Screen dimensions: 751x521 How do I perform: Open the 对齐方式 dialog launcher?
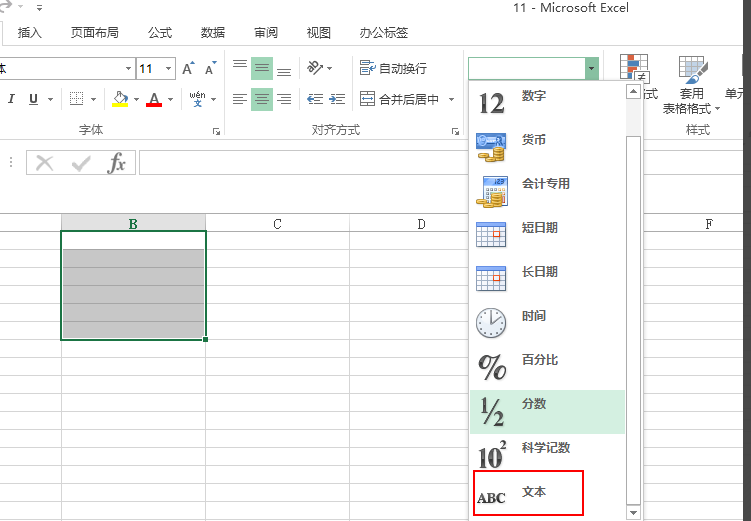(455, 131)
